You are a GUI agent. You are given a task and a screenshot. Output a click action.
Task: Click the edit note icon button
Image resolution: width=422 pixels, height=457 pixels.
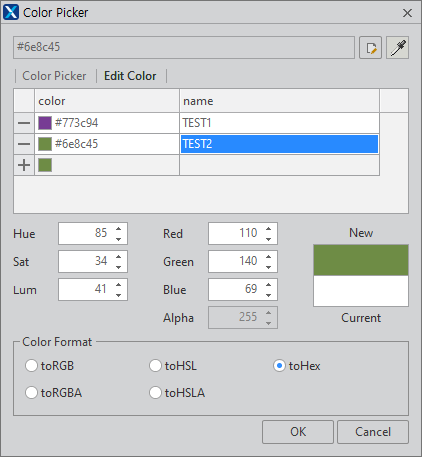point(370,48)
